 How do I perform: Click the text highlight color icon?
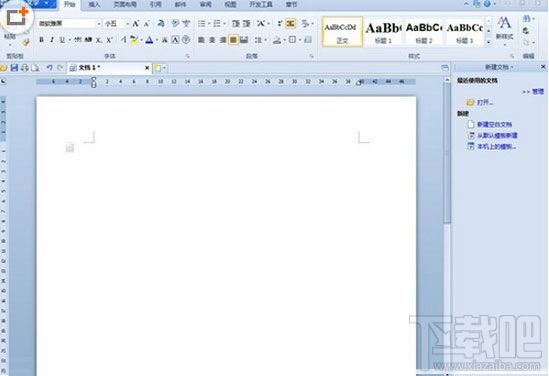134,40
